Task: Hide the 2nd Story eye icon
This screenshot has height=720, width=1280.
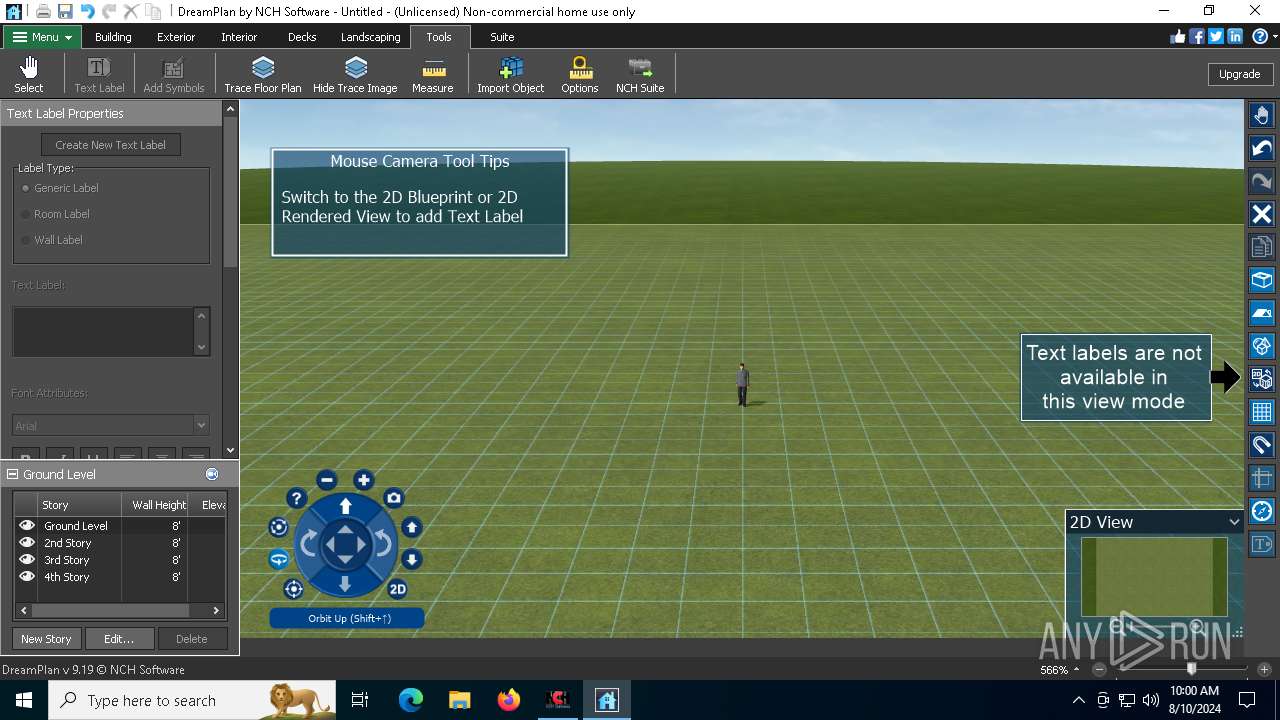Action: click(x=26, y=542)
